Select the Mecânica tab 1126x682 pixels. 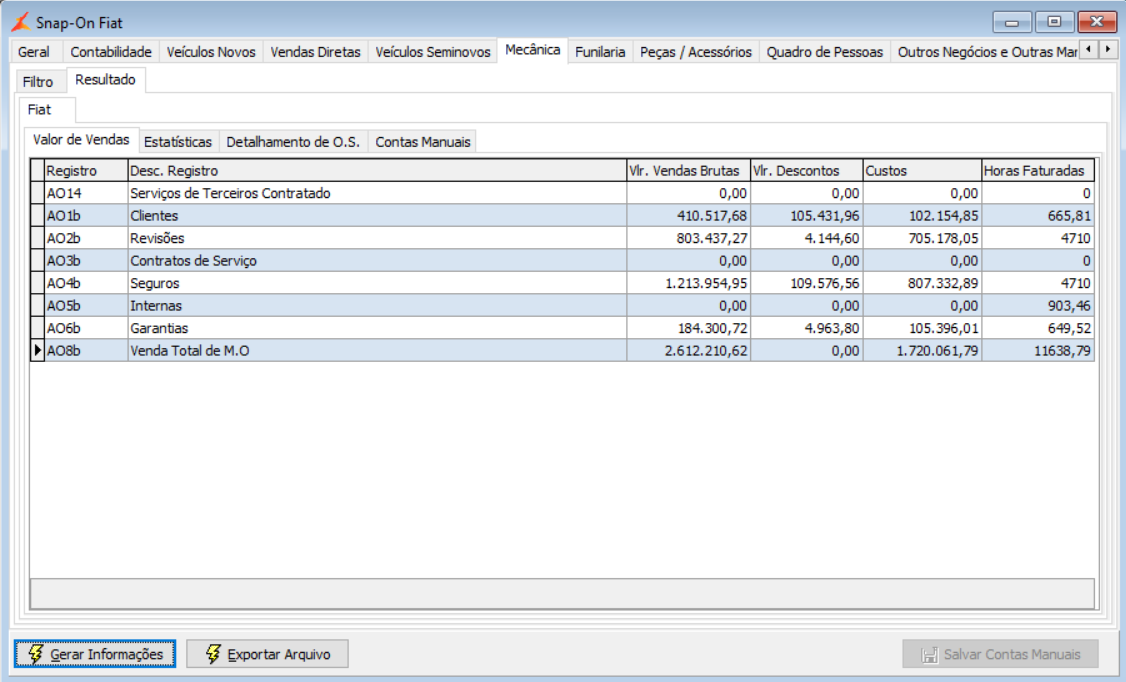533,50
